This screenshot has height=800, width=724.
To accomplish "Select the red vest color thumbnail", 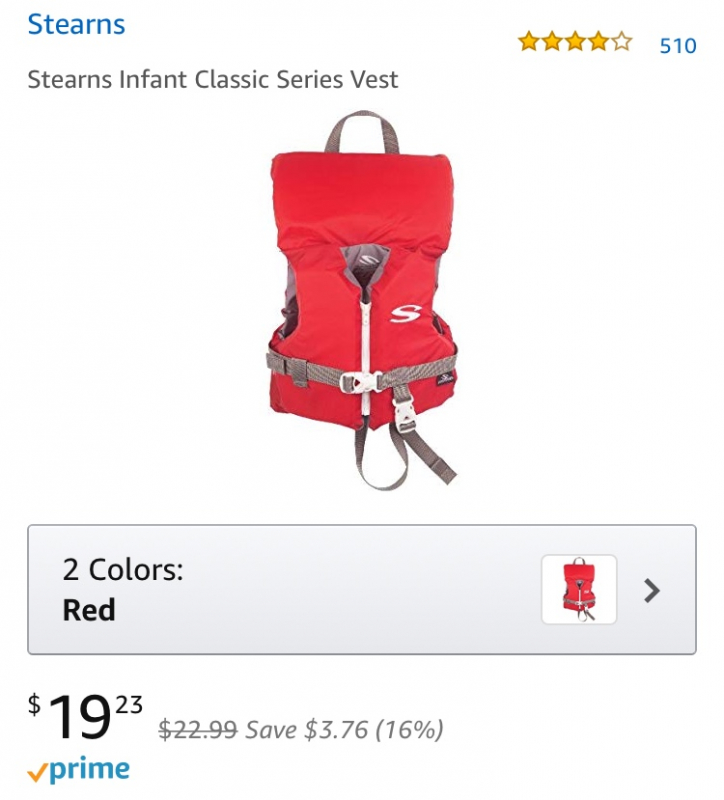I will point(579,589).
